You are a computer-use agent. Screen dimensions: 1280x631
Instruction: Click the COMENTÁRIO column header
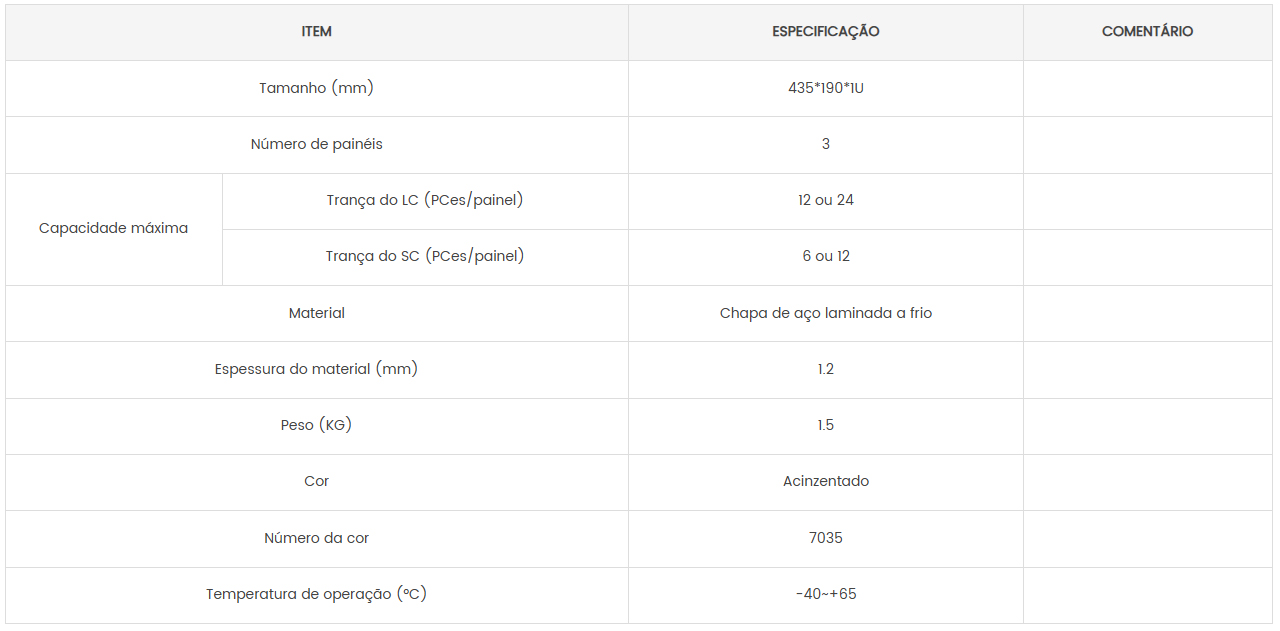[x=1148, y=32]
